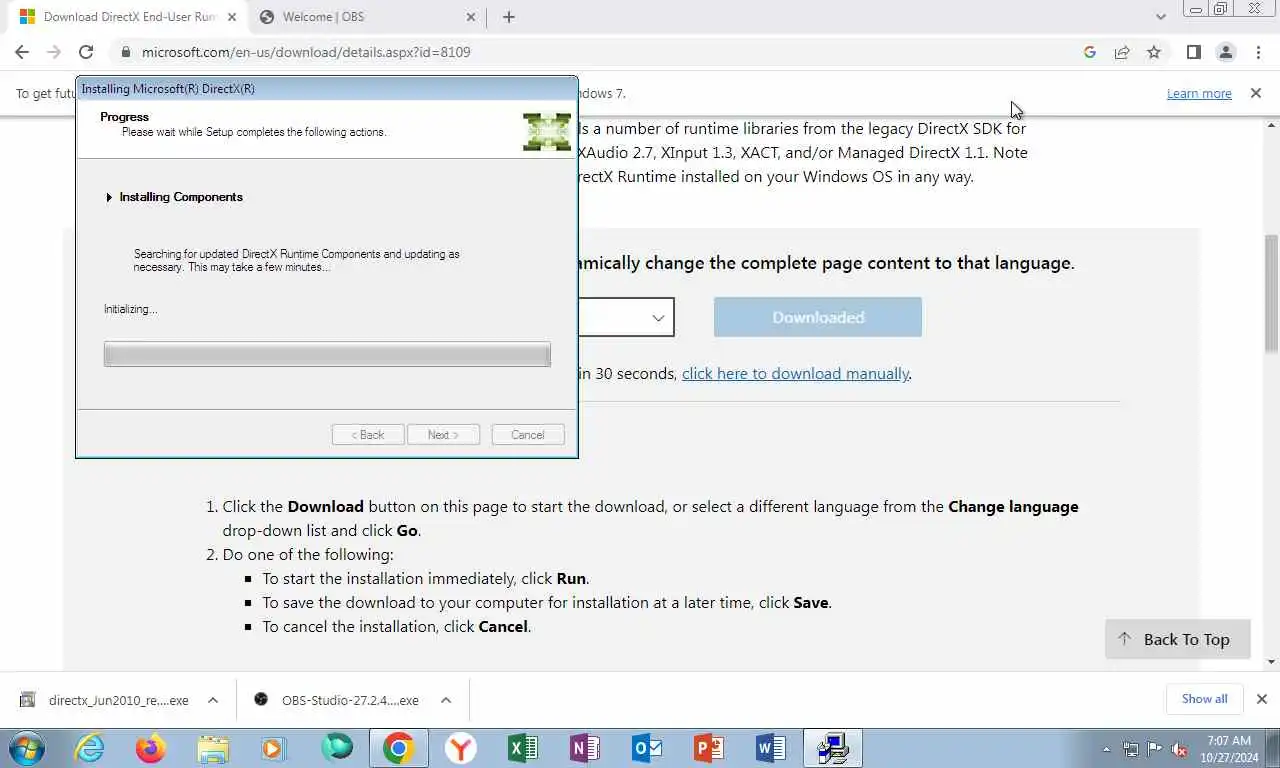Click the DirectX installer progress bar
This screenshot has width=1280, height=768.
[x=327, y=354]
